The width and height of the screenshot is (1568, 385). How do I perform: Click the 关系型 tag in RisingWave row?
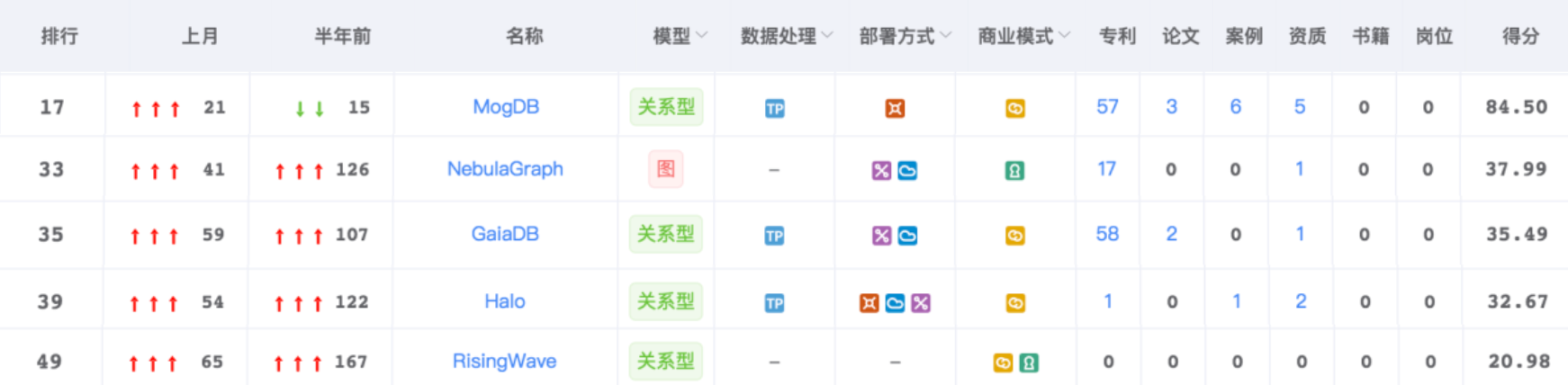tap(666, 362)
